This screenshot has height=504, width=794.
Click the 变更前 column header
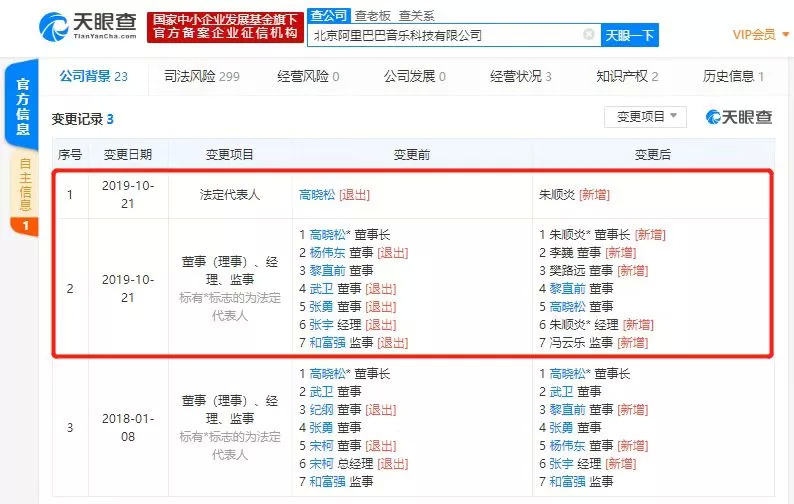[412, 154]
